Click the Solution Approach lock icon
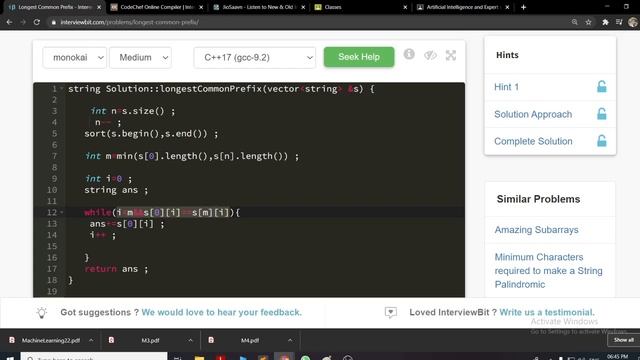640x360 pixels. point(602,114)
